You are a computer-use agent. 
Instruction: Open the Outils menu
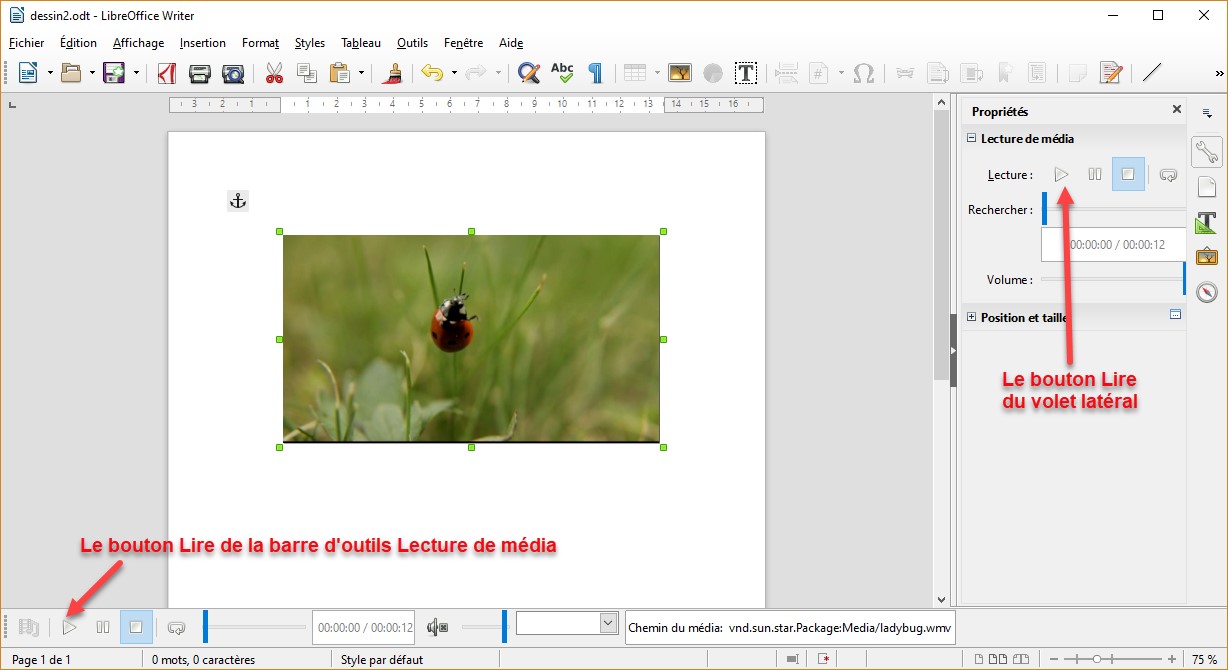coord(412,43)
